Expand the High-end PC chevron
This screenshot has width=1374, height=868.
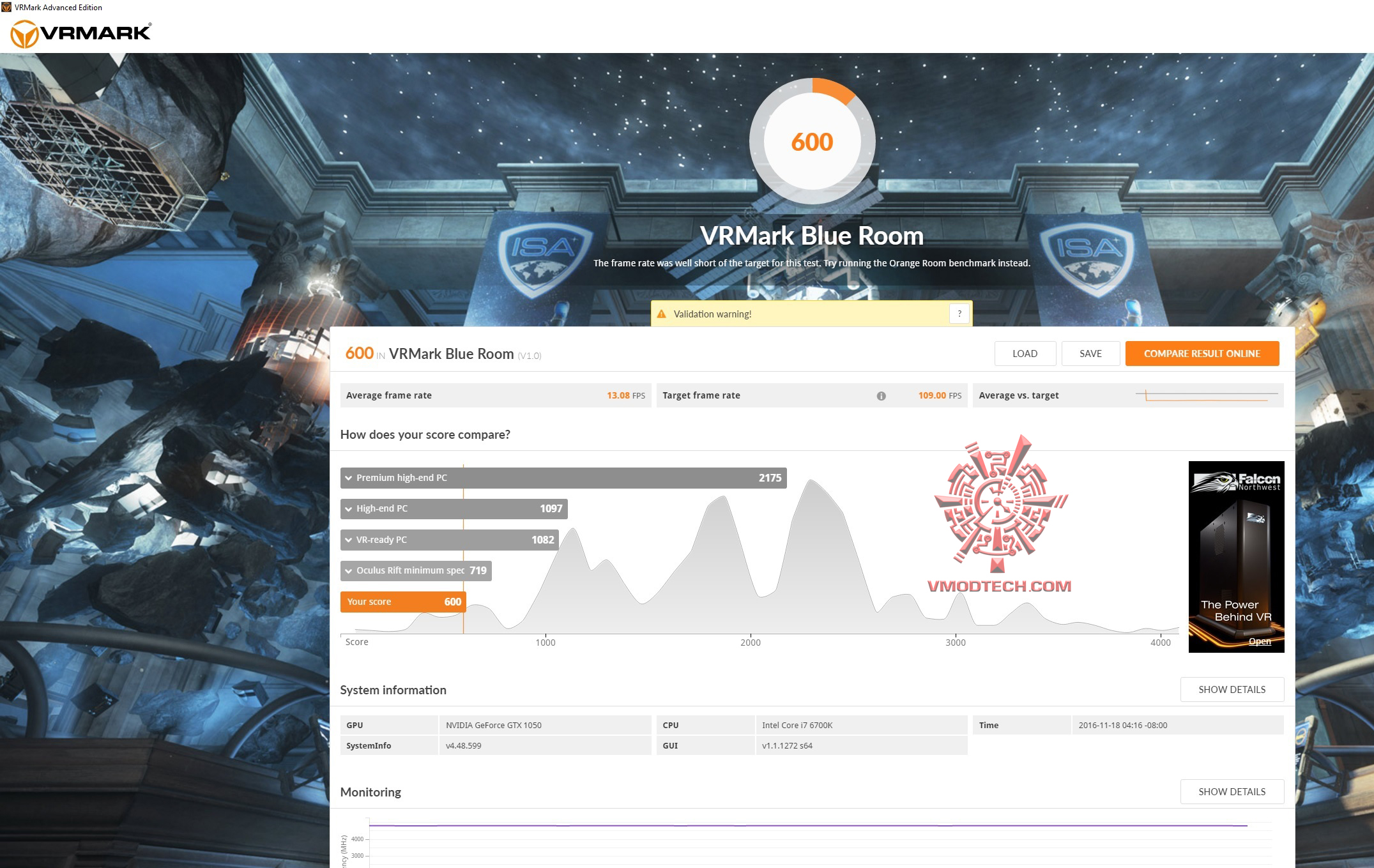pyautogui.click(x=349, y=509)
